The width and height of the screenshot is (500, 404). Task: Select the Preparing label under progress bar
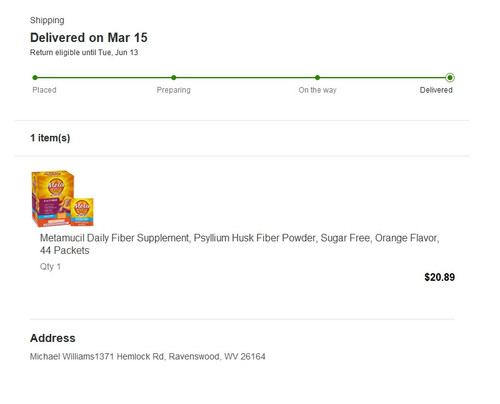pos(174,90)
